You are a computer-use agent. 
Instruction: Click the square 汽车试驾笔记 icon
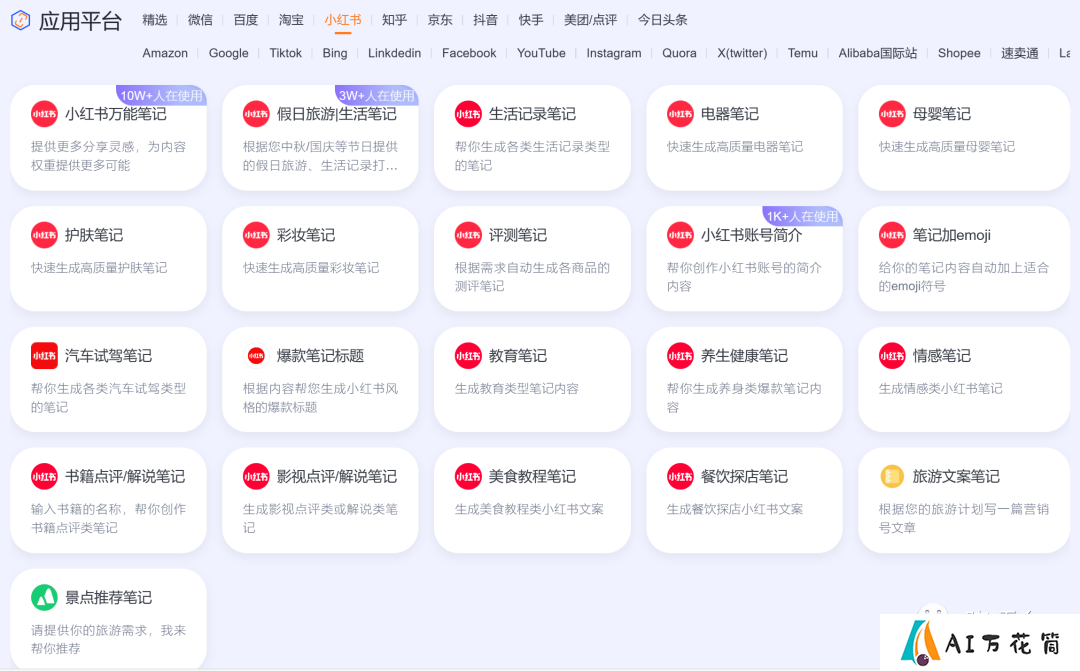pyautogui.click(x=44, y=356)
